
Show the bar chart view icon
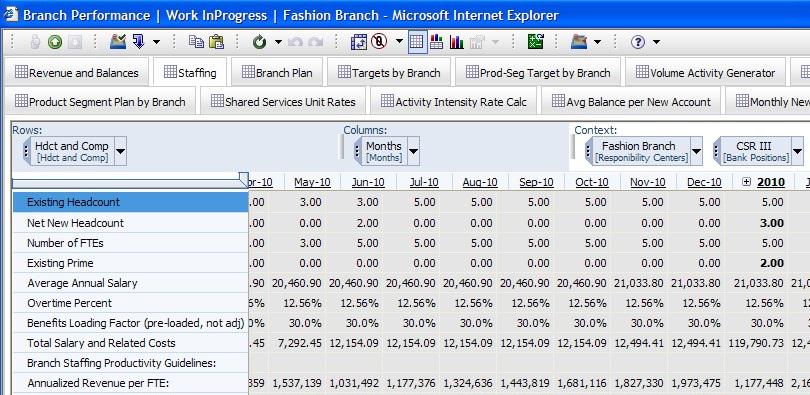click(457, 42)
